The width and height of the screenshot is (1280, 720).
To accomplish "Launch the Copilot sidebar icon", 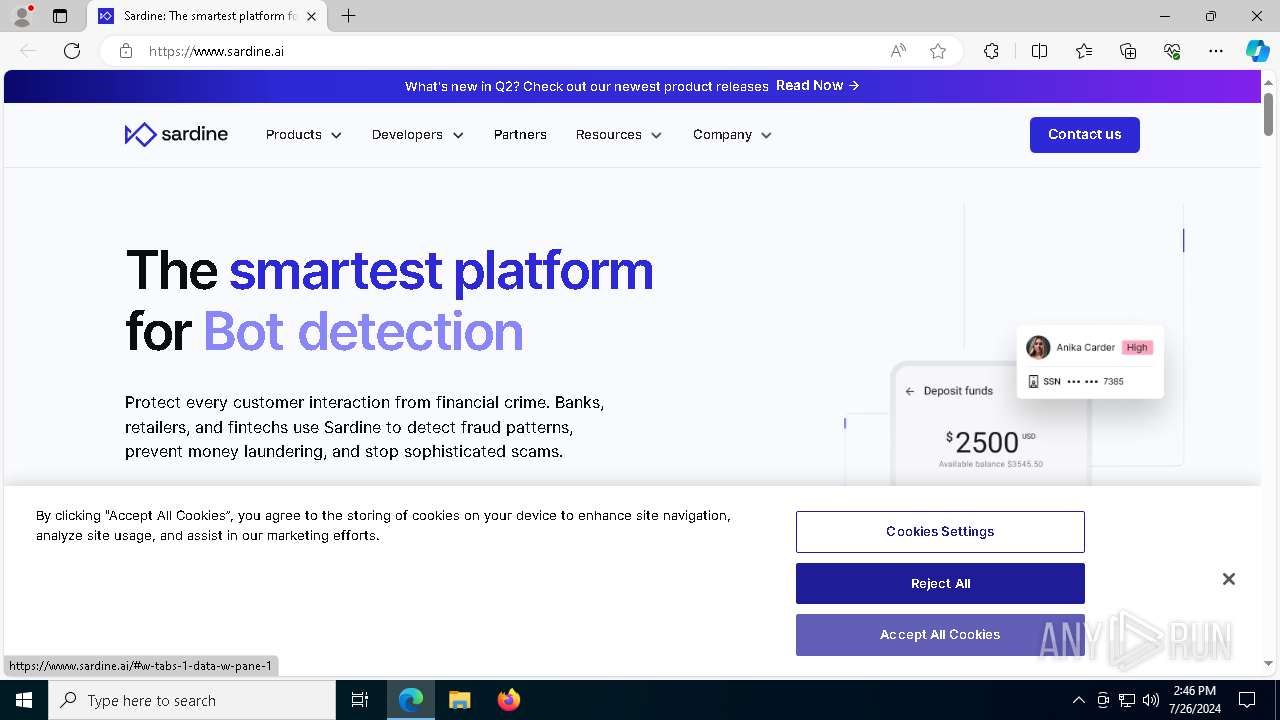I will (x=1257, y=51).
